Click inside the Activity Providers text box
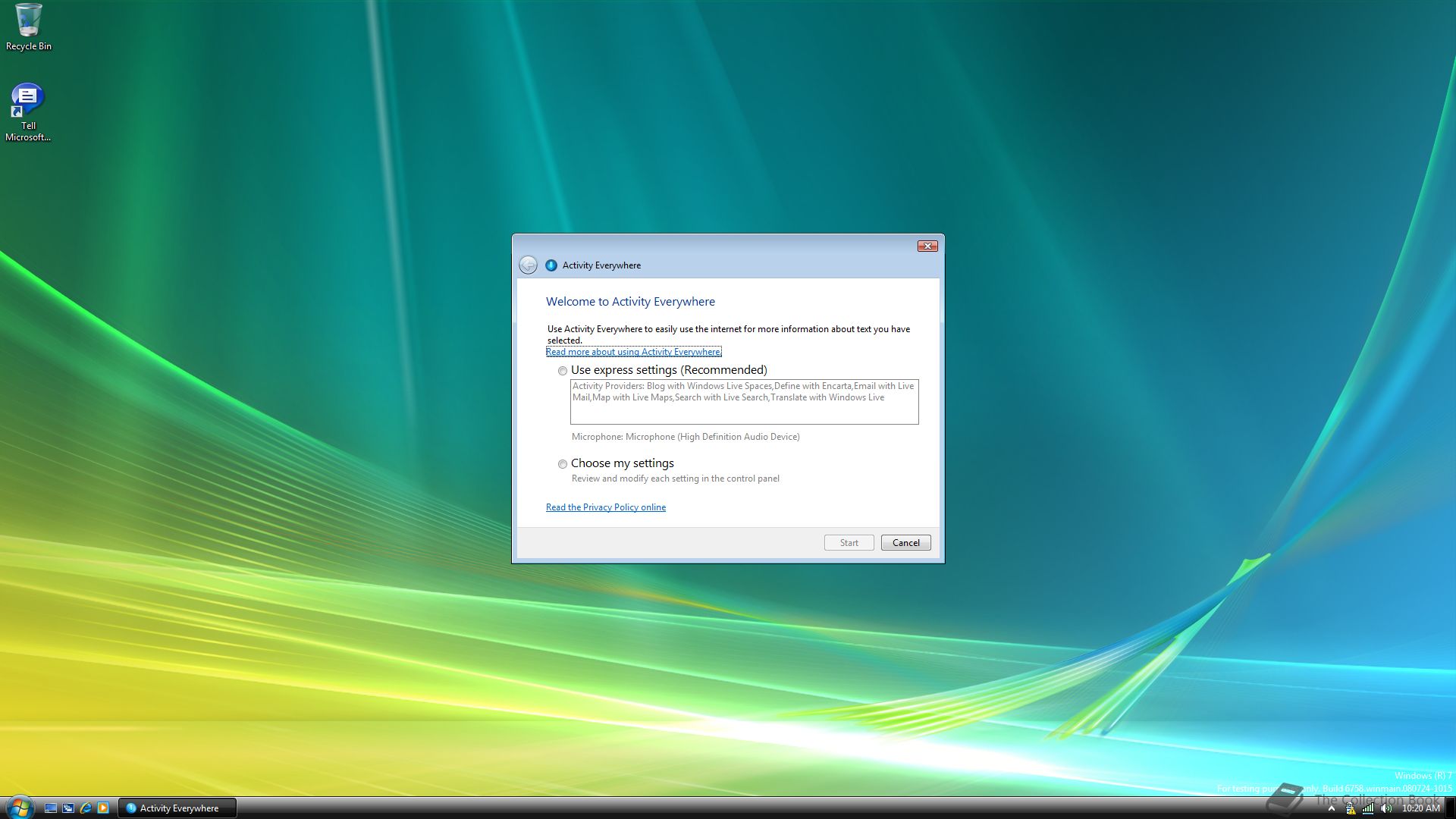Screen dimensions: 1456x819 click(x=744, y=402)
